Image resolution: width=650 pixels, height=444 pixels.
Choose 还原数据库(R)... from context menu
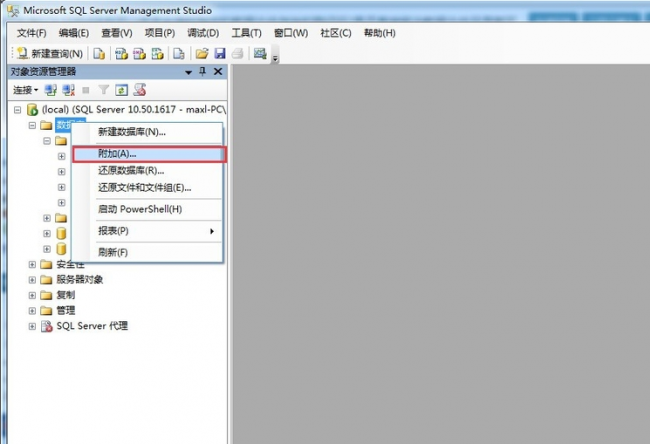click(148, 170)
